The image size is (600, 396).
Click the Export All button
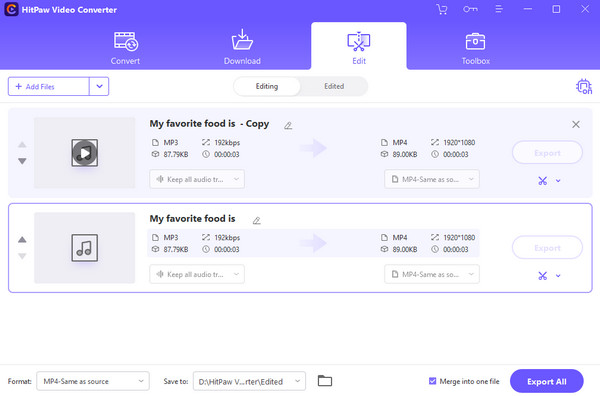(546, 381)
